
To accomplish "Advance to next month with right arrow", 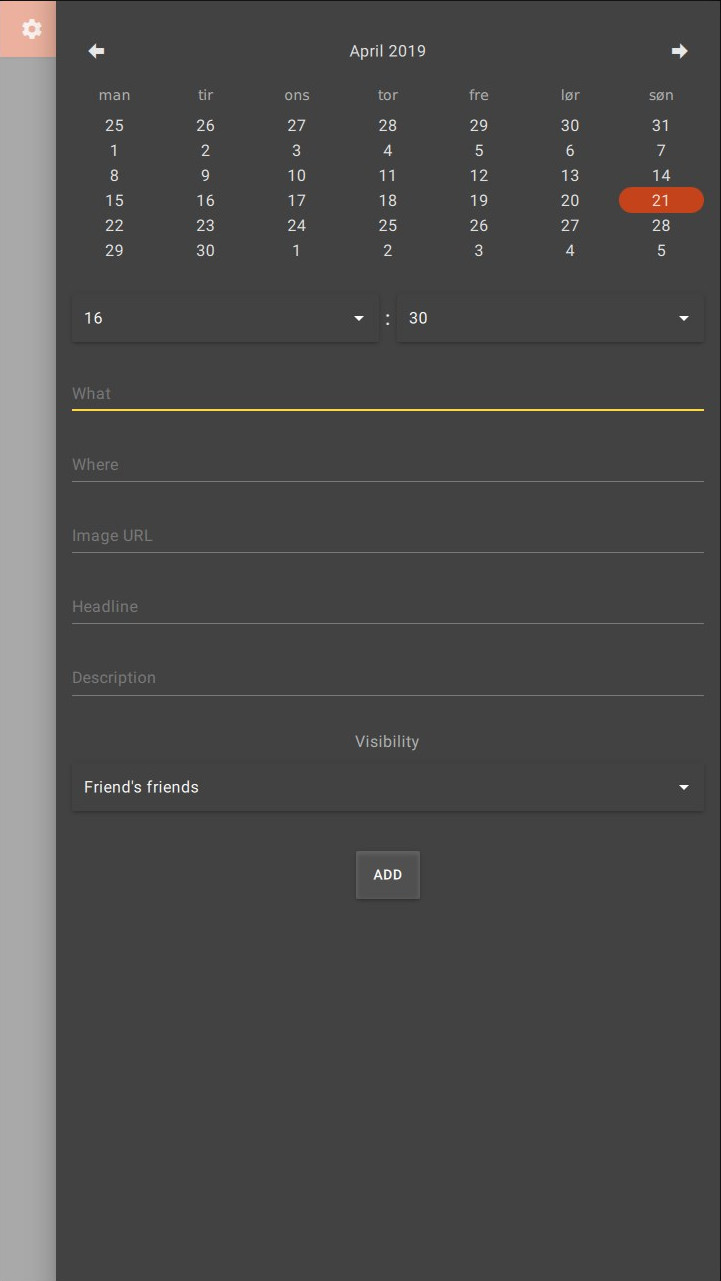I will coord(679,51).
